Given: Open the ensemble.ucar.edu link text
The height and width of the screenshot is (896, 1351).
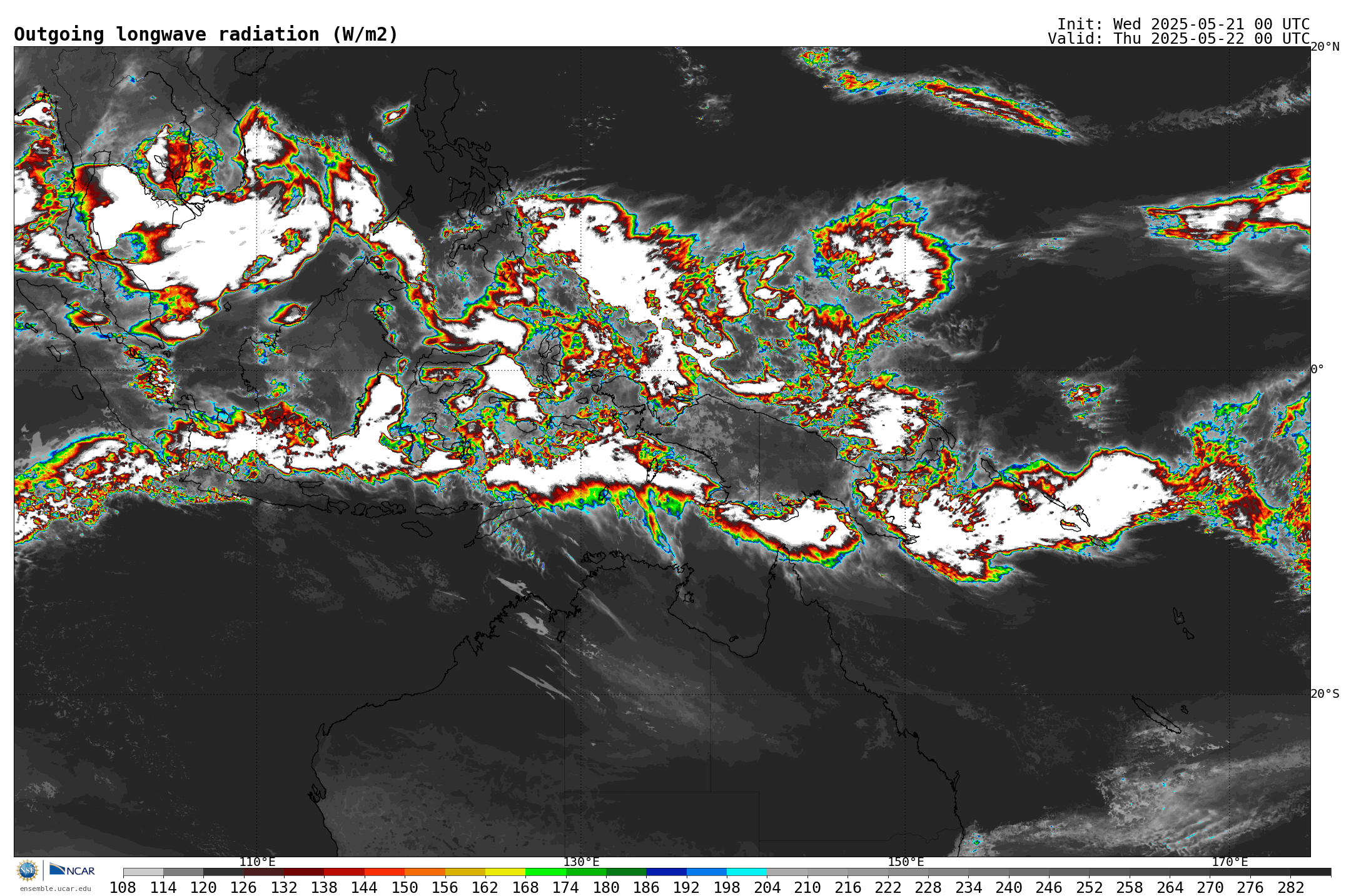Looking at the screenshot, I should [x=56, y=888].
